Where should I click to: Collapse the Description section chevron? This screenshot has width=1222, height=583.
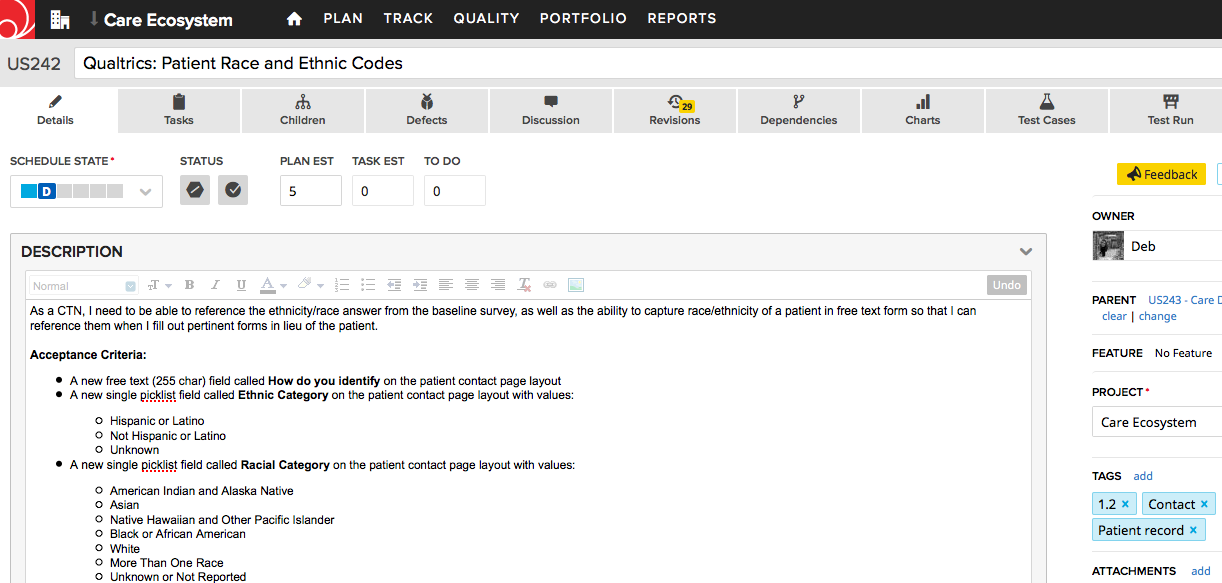(x=1025, y=252)
